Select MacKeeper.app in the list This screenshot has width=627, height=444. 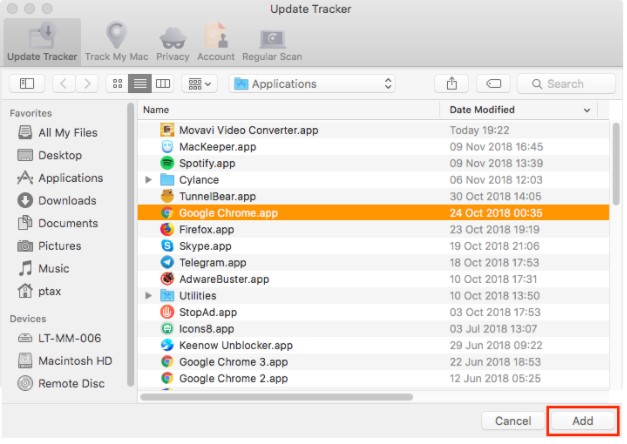point(373,147)
